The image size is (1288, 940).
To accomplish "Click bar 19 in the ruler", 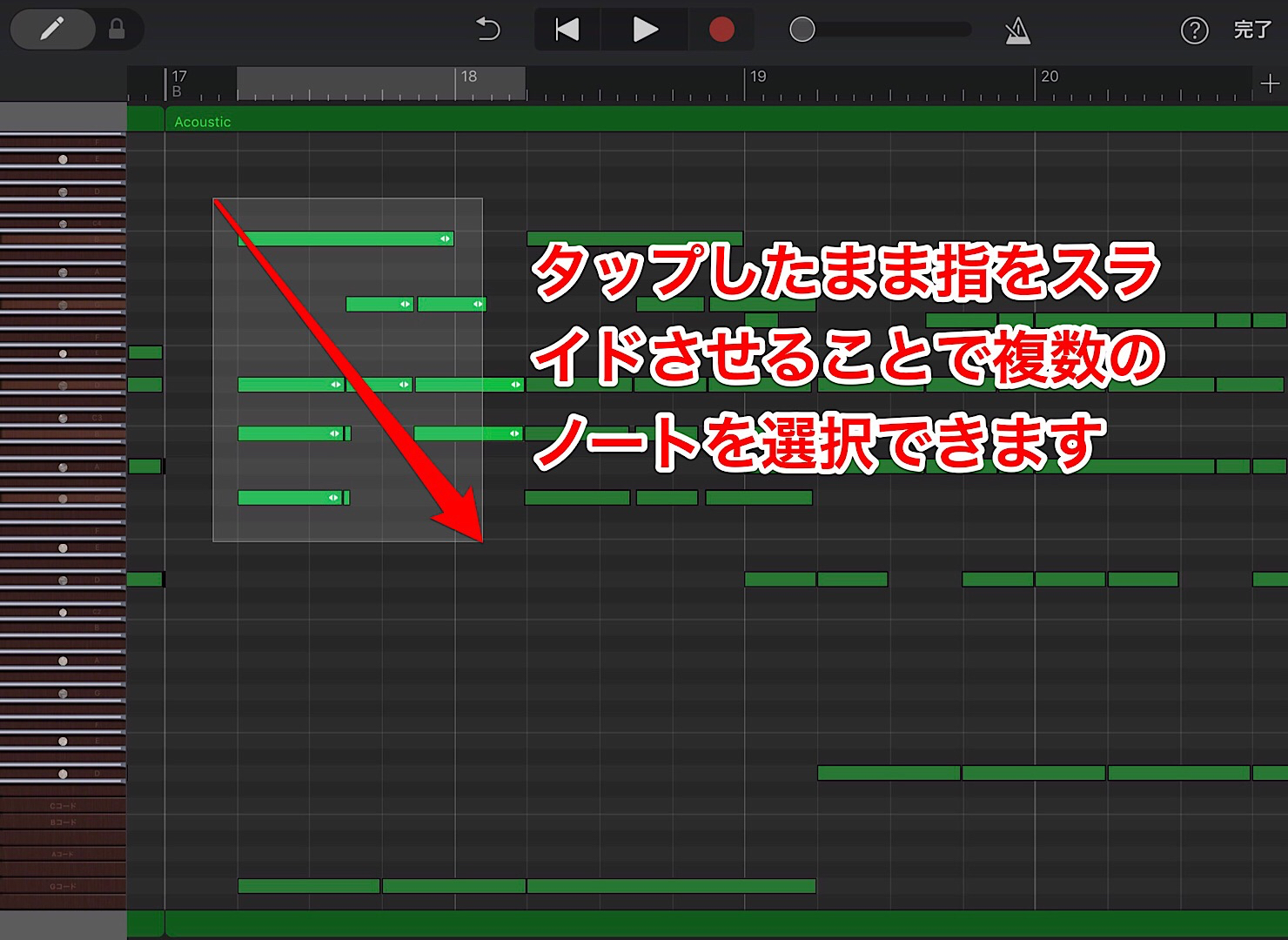I will click(759, 77).
